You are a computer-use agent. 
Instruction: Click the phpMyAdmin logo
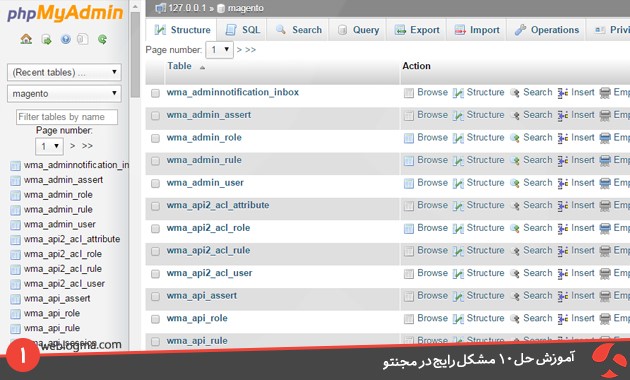65,13
